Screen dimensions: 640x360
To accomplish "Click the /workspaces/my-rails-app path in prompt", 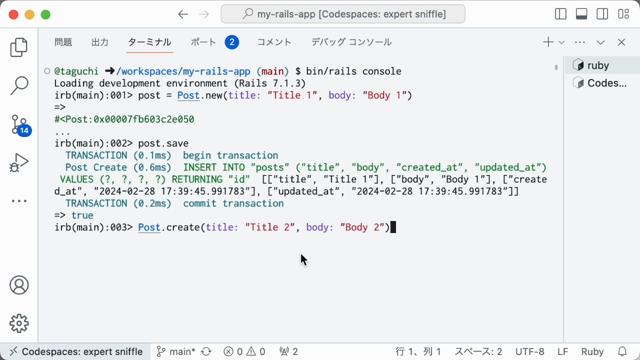I will point(183,71).
